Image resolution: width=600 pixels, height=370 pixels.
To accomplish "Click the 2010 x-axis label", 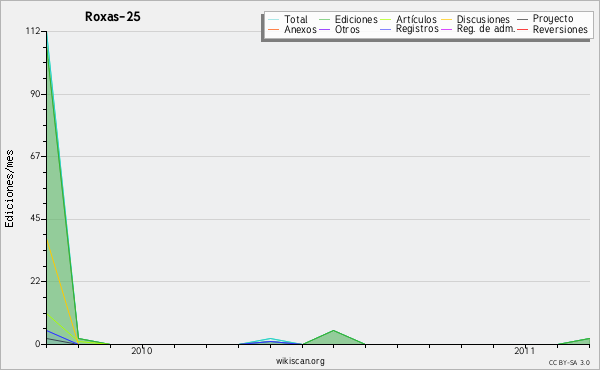I will pos(142,351).
